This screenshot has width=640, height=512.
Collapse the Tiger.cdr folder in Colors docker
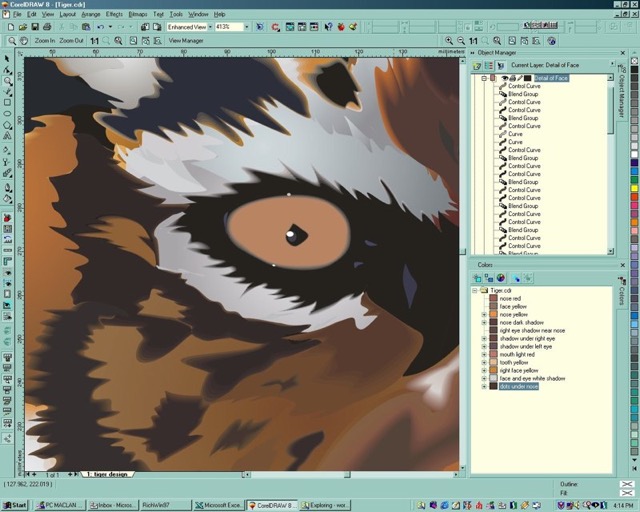tap(475, 290)
